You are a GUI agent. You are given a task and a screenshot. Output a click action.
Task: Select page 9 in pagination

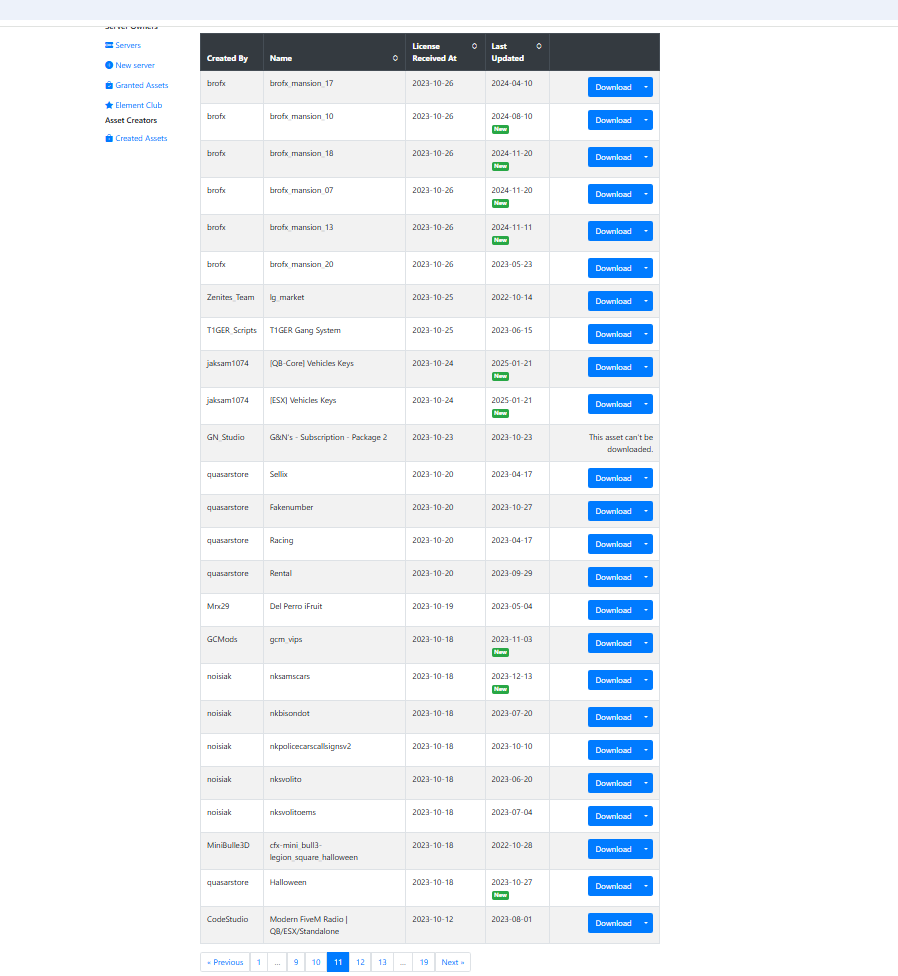point(296,962)
